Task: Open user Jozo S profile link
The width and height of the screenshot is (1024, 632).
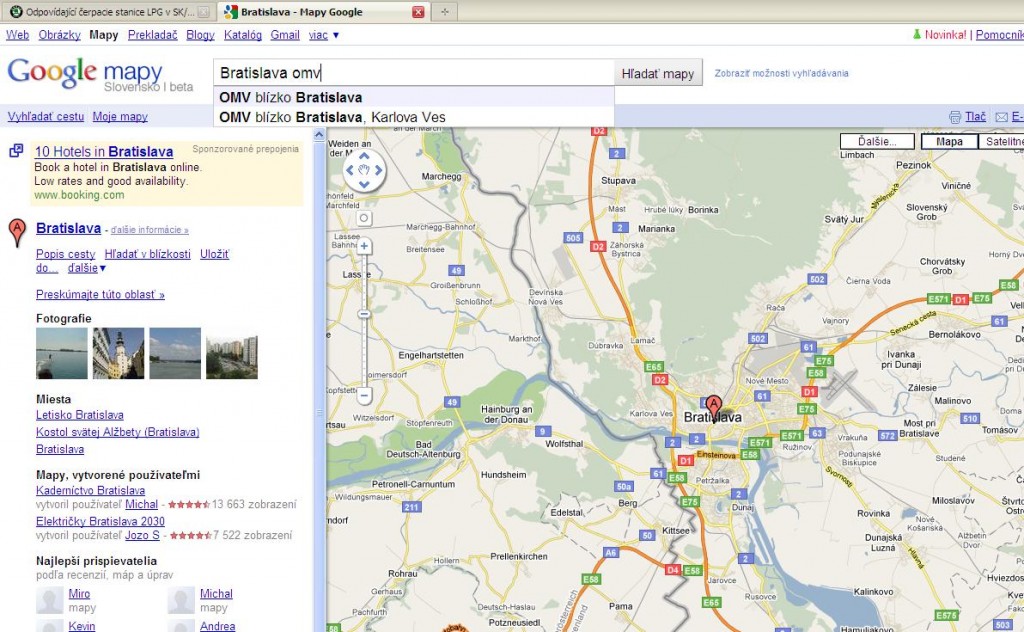Action: click(142, 535)
